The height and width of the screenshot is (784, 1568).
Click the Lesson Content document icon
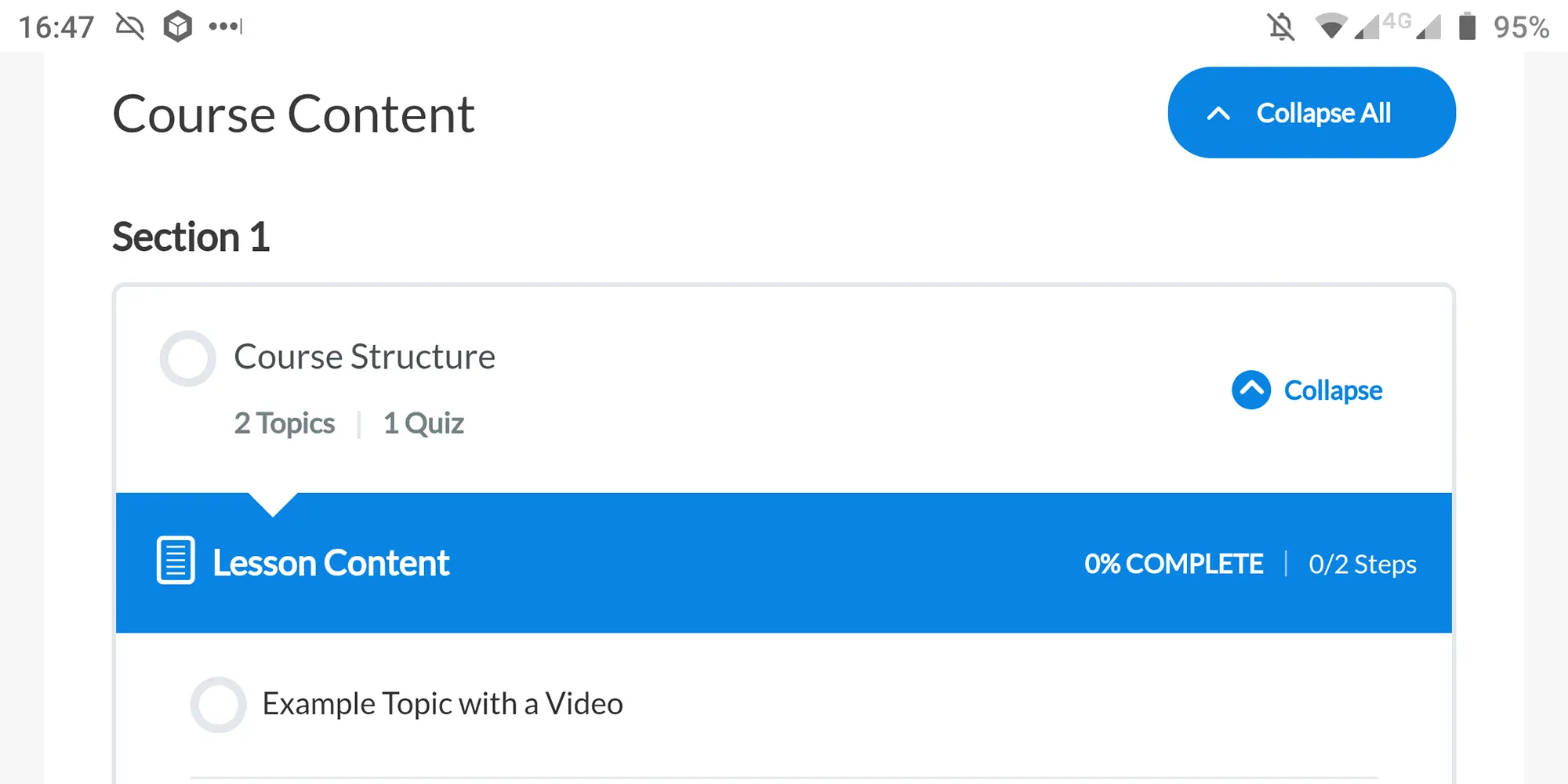click(176, 561)
